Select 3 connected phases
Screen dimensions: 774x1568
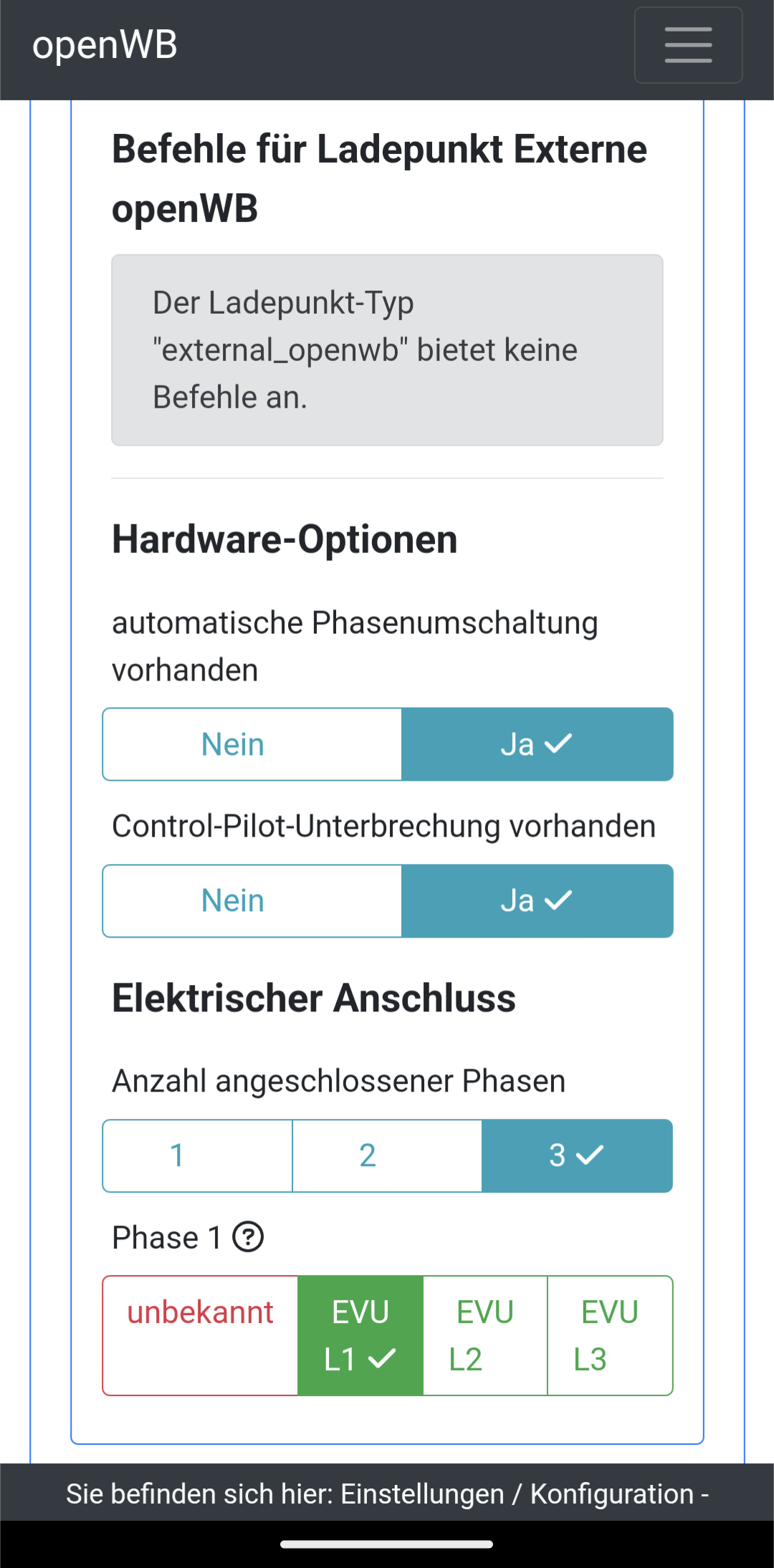tap(577, 1155)
